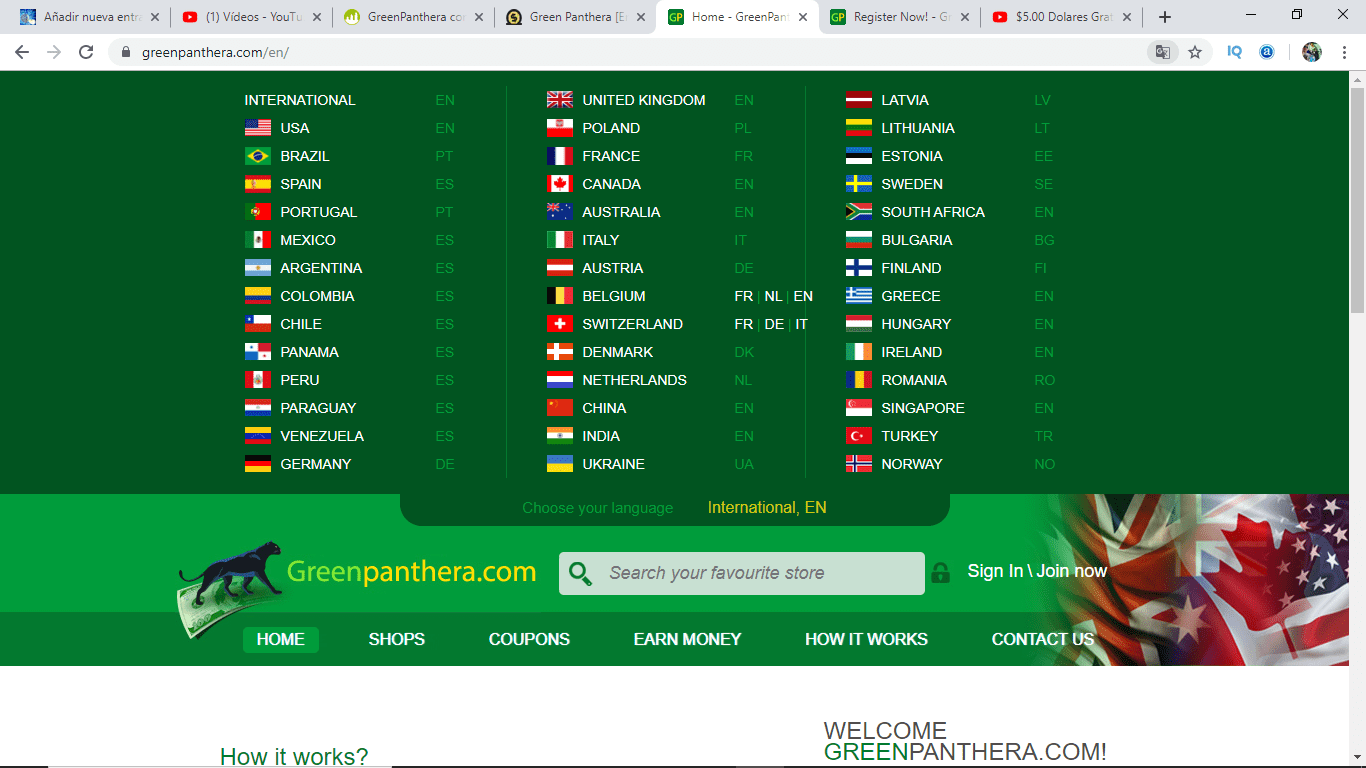Image resolution: width=1366 pixels, height=768 pixels.
Task: Click the United Kingdom flag icon
Action: pos(560,100)
